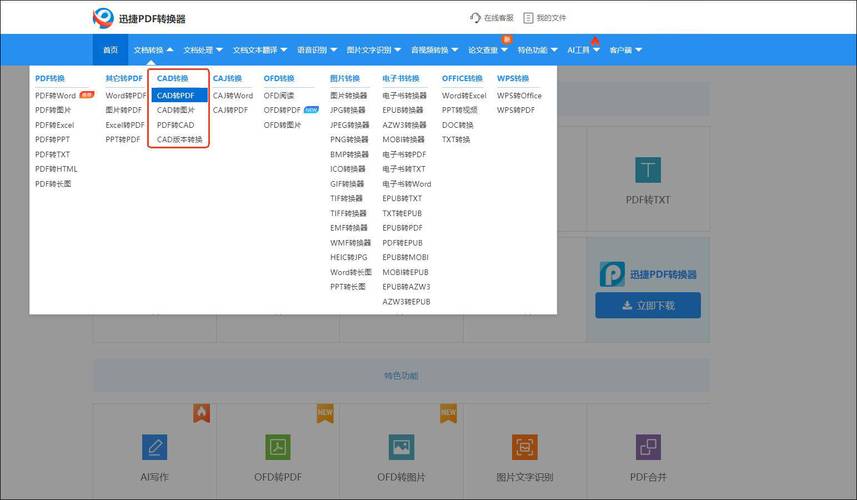Viewport: 857px width, 500px height.
Task: Select PDF转Excel menu entry
Action: (55, 125)
